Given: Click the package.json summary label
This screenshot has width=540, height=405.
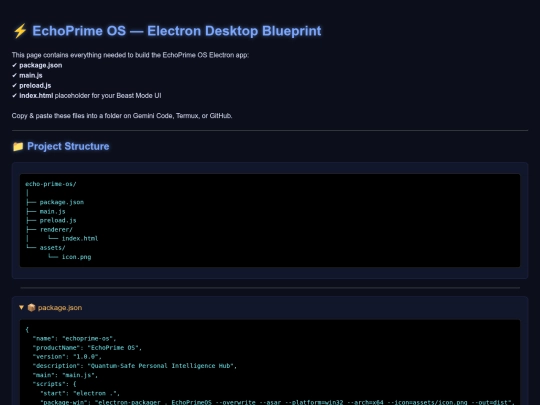Looking at the screenshot, I should pyautogui.click(x=60, y=308).
